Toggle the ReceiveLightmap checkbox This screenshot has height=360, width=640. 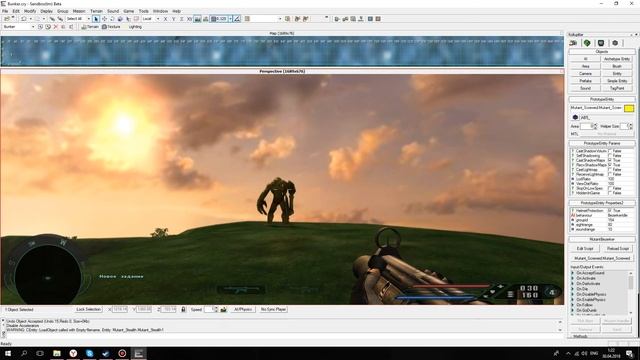(x=610, y=174)
